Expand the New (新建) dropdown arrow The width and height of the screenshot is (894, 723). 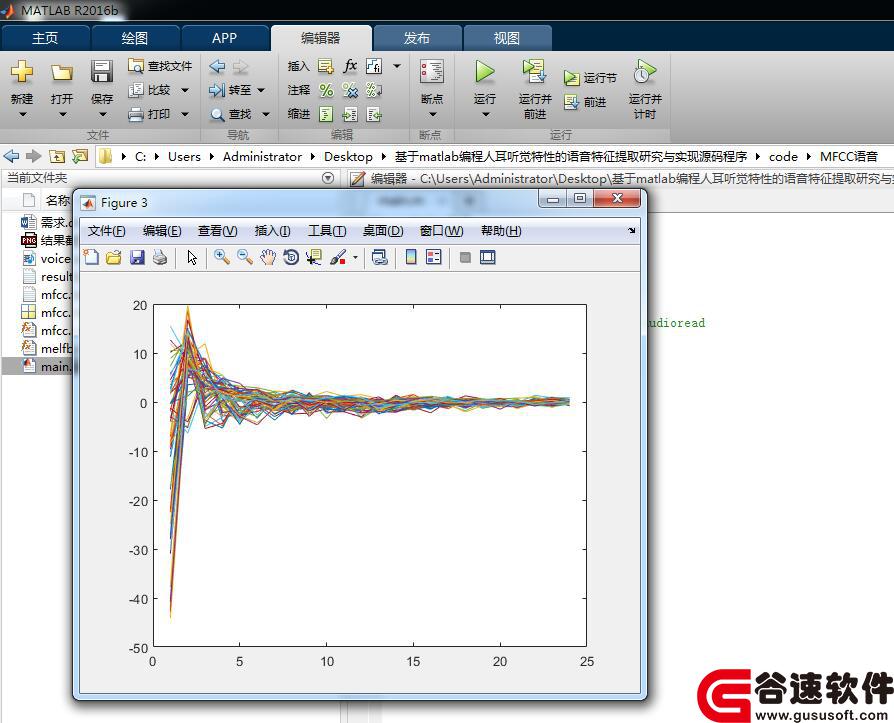[22, 114]
